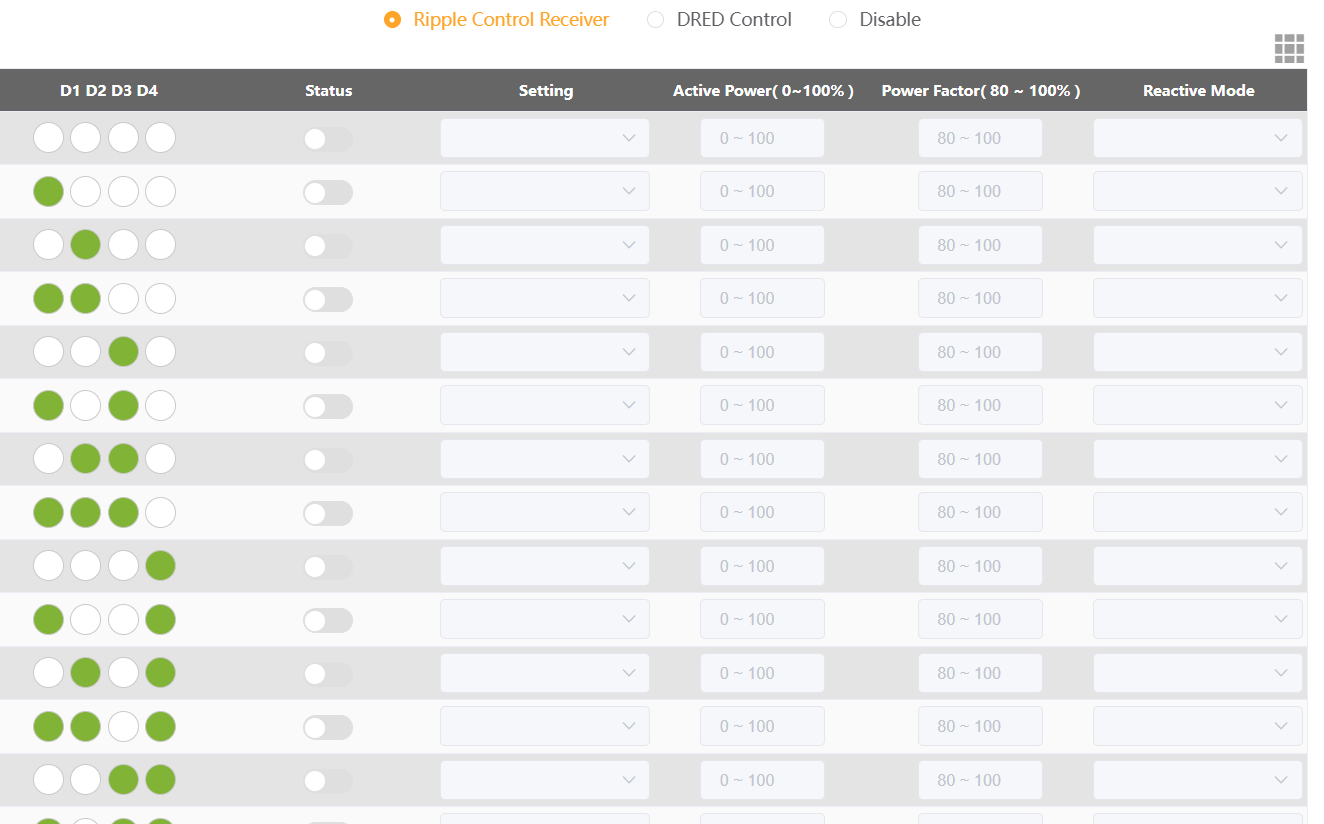Expand Reactive Mode dropdown in the D1+D2+D4 row
This screenshot has width=1324, height=824.
pyautogui.click(x=1197, y=726)
